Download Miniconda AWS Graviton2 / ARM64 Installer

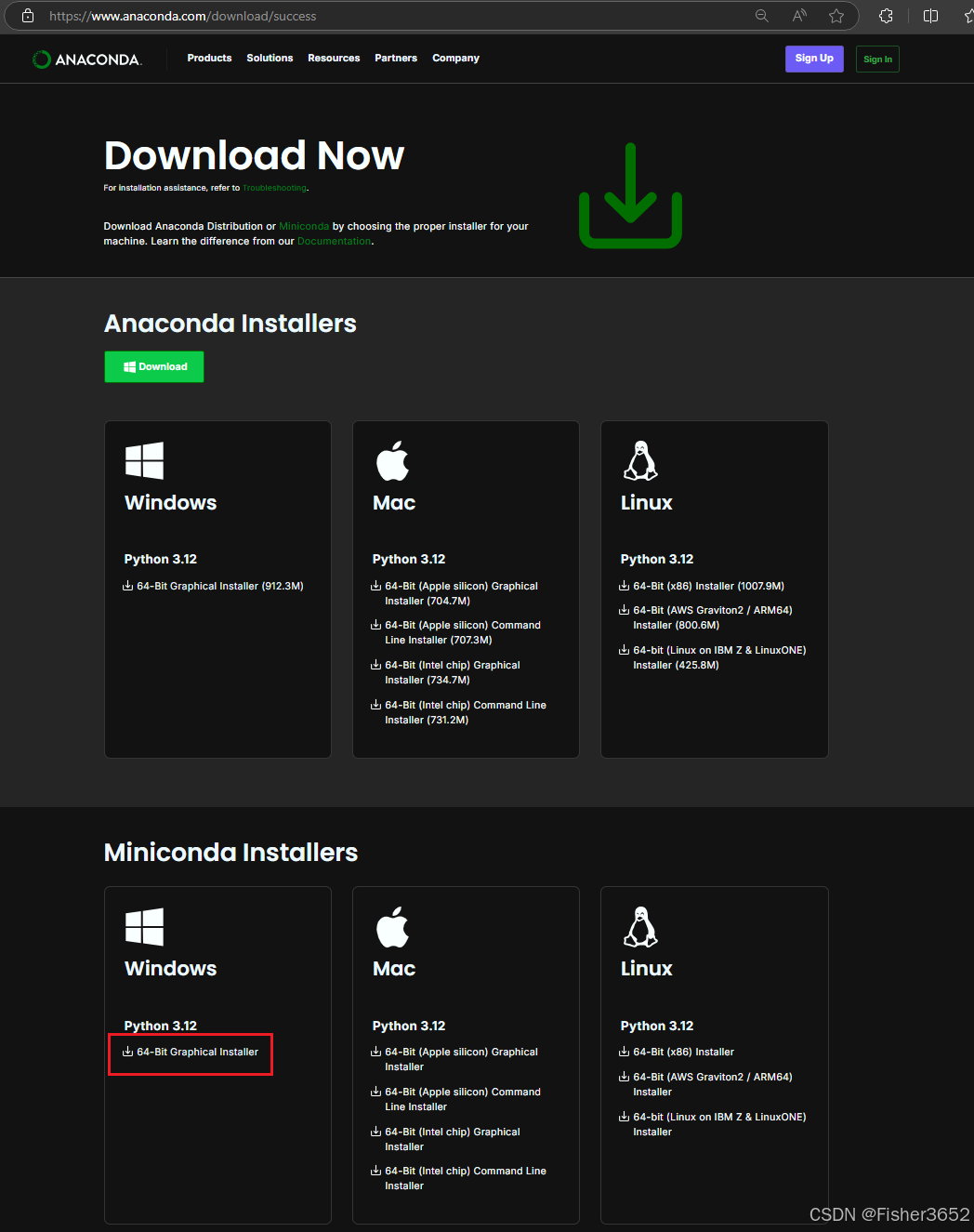point(705,1084)
